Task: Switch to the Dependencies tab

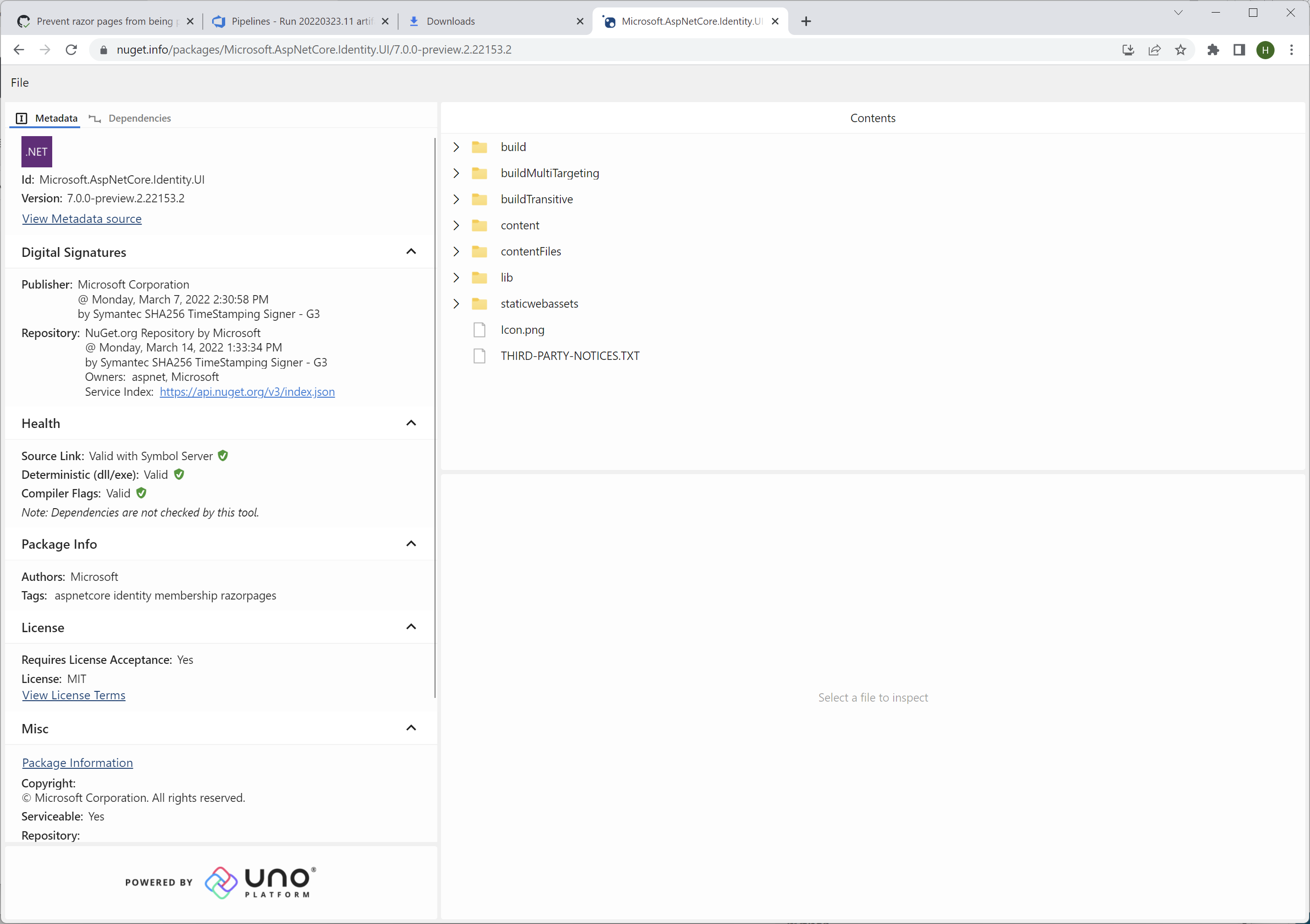Action: click(x=140, y=118)
